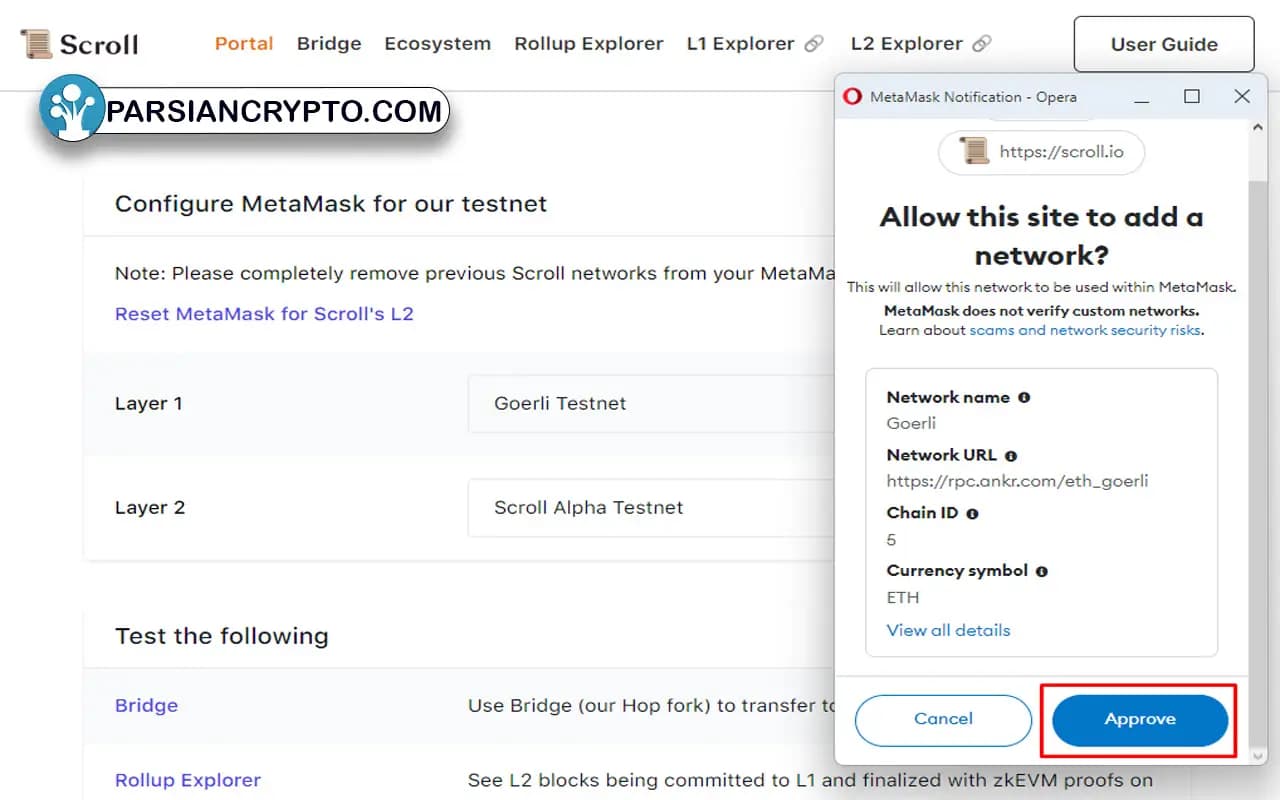
Task: Click the Layer 2 row label
Action: coord(150,508)
